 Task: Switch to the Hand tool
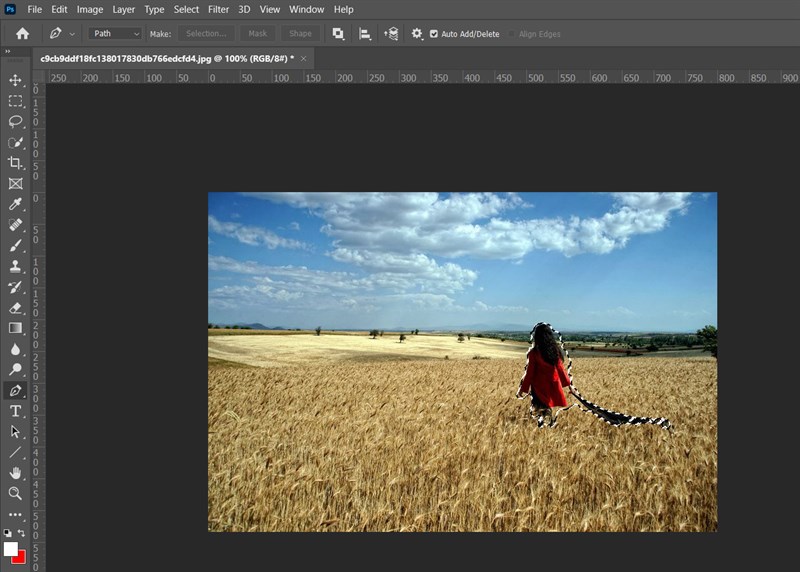pos(15,473)
